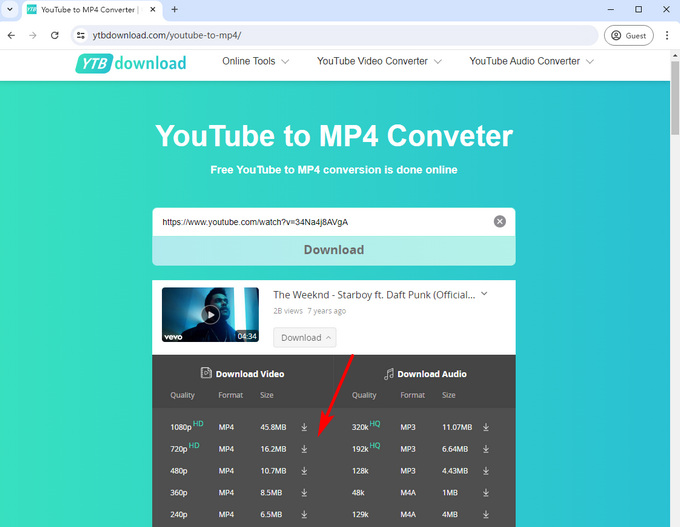Image resolution: width=680 pixels, height=527 pixels.
Task: Download the 240p MP4 video
Action: (x=304, y=514)
